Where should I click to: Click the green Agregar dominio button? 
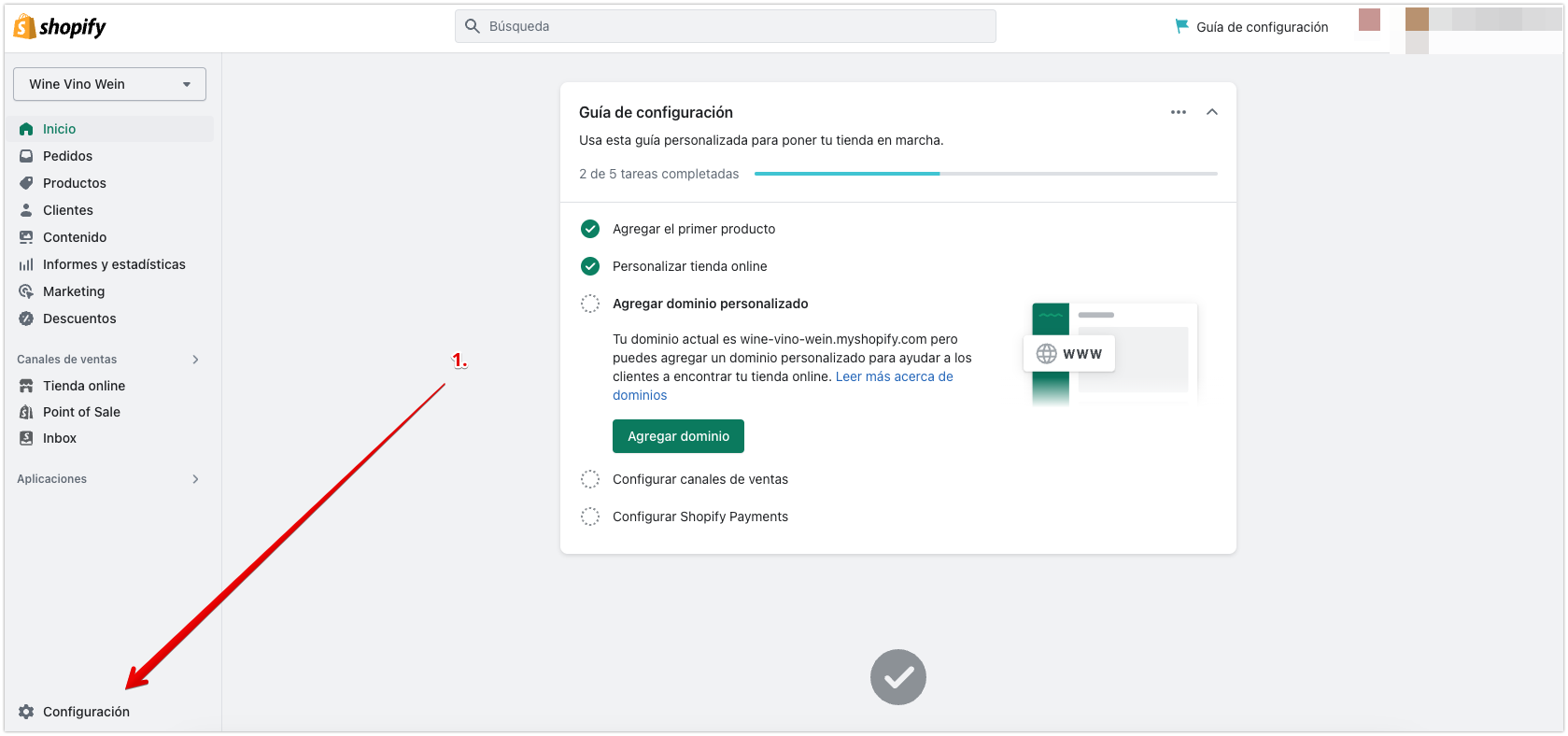tap(678, 436)
